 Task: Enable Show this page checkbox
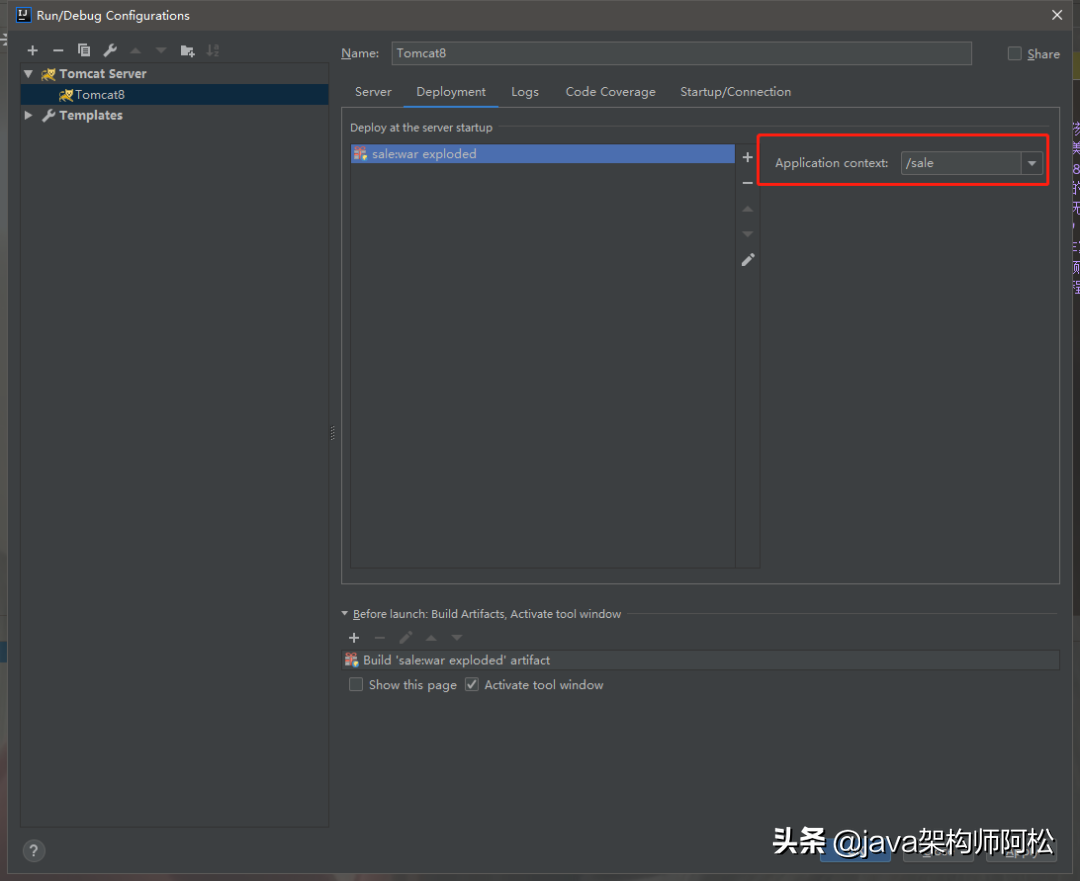pos(356,685)
